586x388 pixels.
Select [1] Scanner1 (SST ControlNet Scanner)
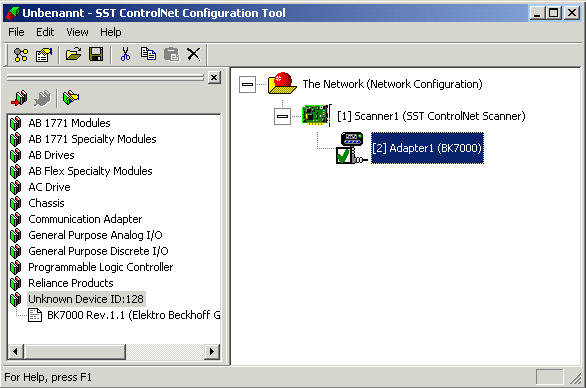pos(431,116)
